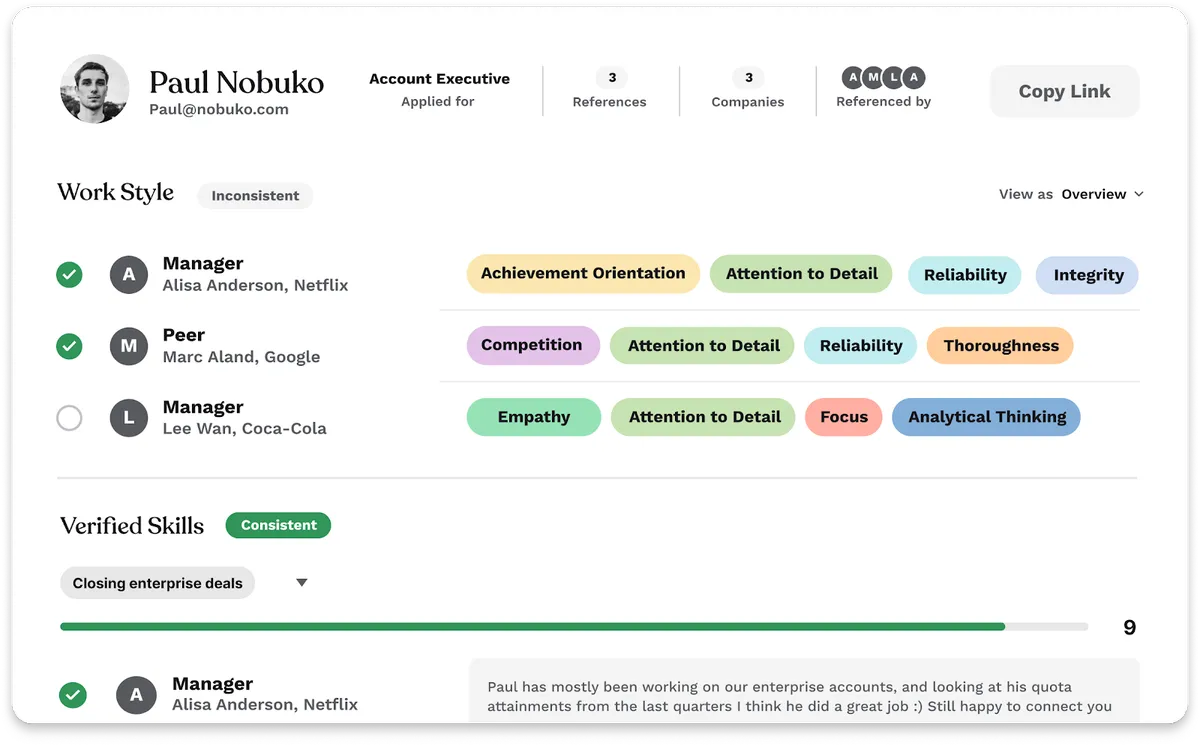This screenshot has width=1200, height=746.
Task: Click the Lee Wan, Coca-Cola text
Action: coord(245,429)
